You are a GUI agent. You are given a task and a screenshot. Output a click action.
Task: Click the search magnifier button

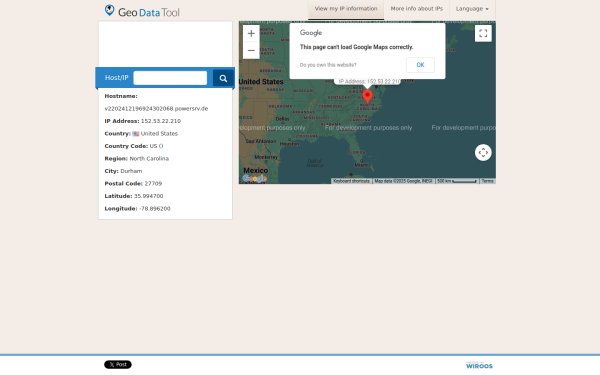point(223,78)
